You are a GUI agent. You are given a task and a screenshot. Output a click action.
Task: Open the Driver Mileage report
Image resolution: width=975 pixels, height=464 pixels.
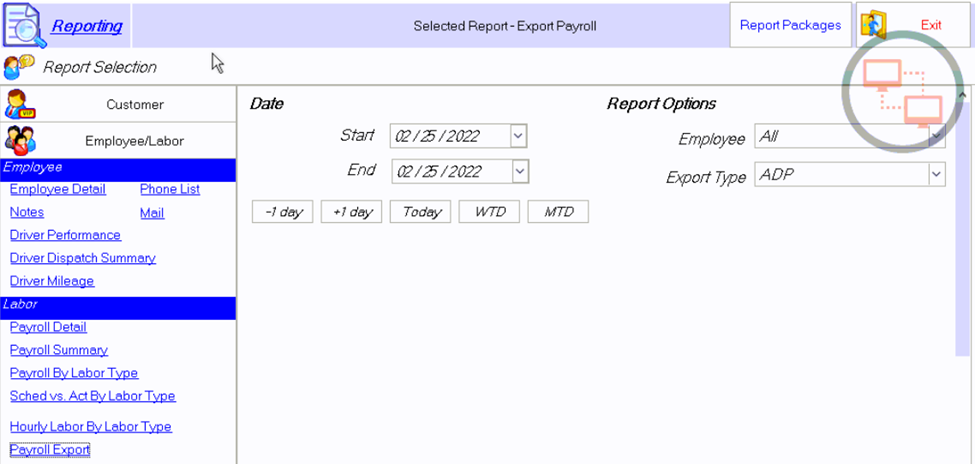tap(52, 281)
